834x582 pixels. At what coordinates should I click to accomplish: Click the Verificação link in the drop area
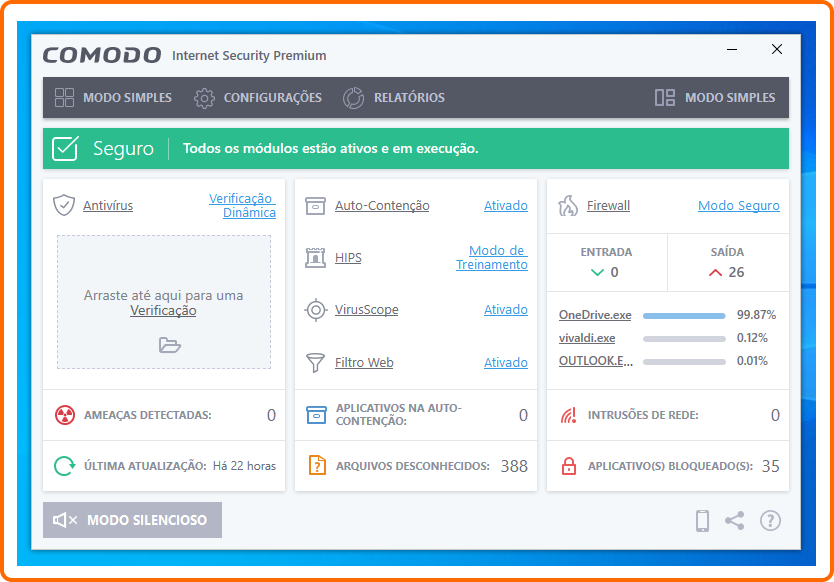tap(163, 311)
